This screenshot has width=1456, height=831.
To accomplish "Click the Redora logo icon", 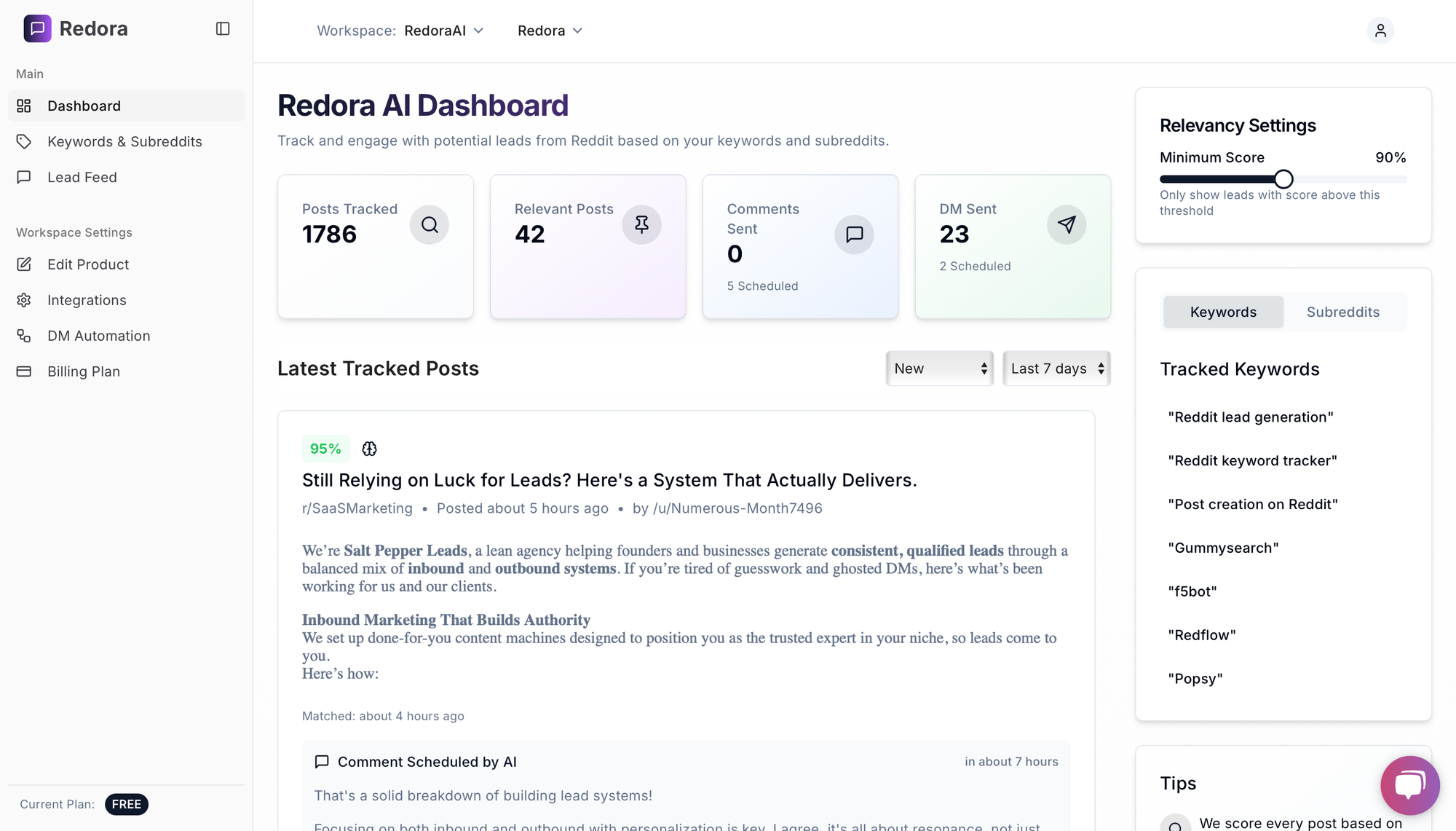I will [x=37, y=28].
